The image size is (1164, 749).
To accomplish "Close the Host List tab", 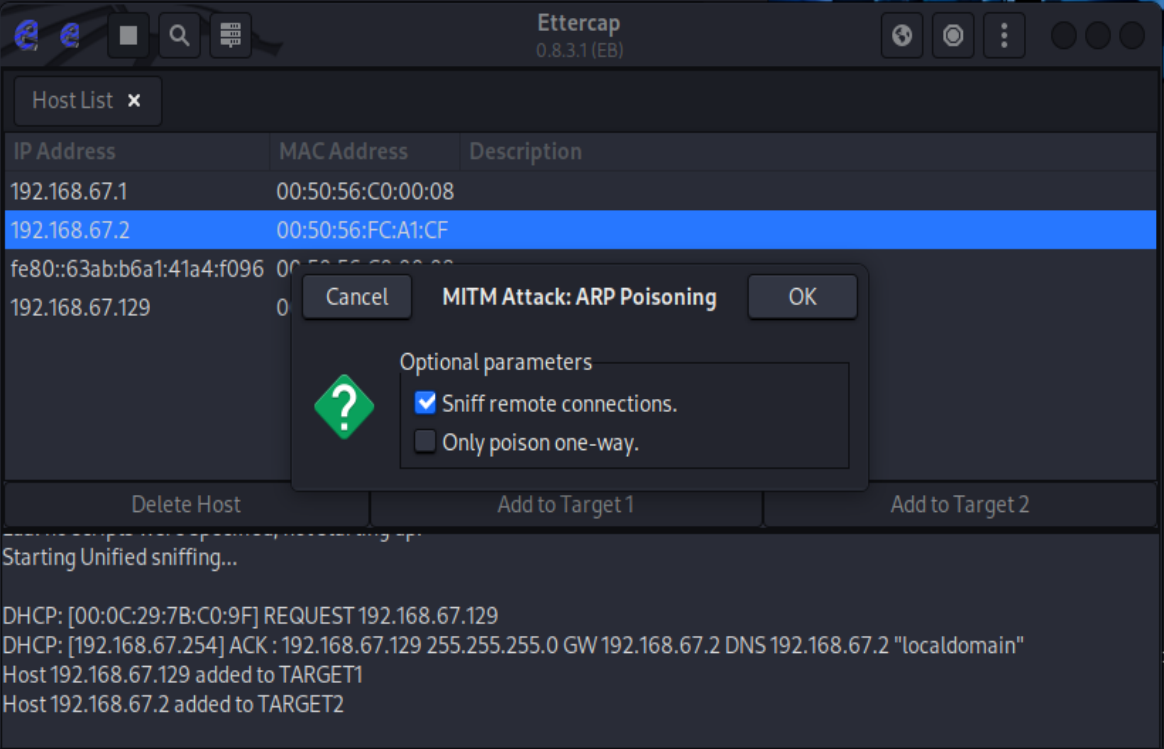I will [134, 101].
